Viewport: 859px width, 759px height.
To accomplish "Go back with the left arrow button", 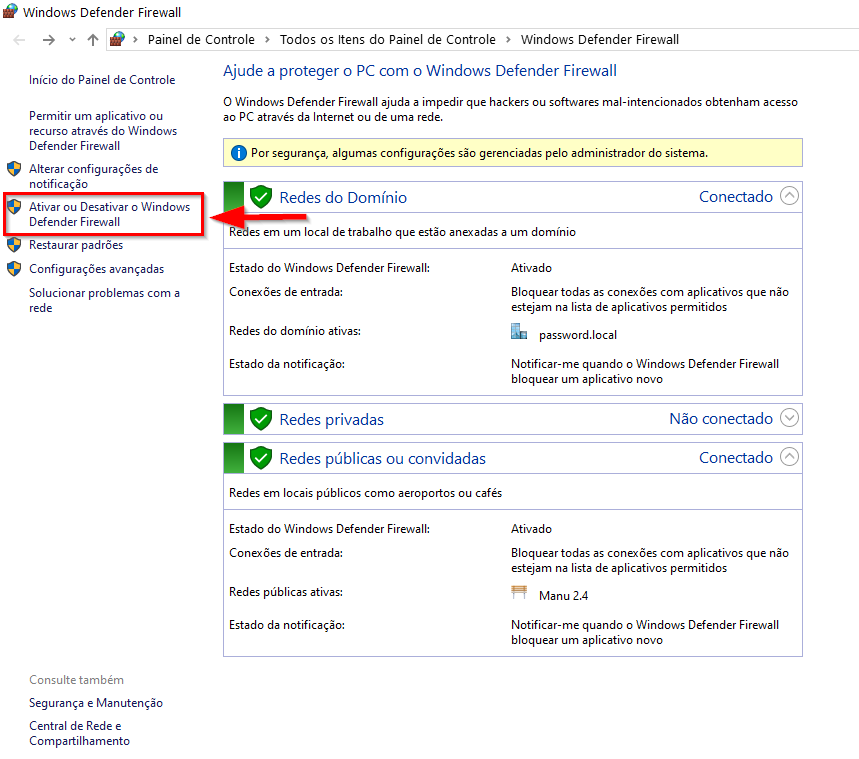I will click(19, 39).
